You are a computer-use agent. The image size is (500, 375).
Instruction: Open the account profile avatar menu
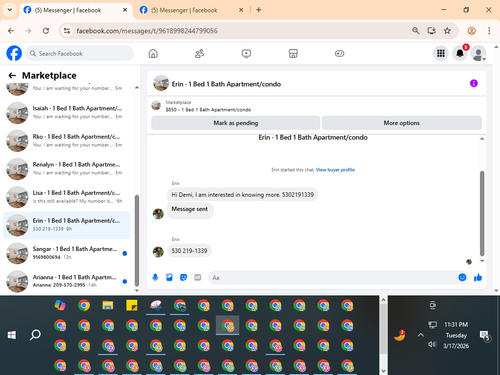[478, 53]
